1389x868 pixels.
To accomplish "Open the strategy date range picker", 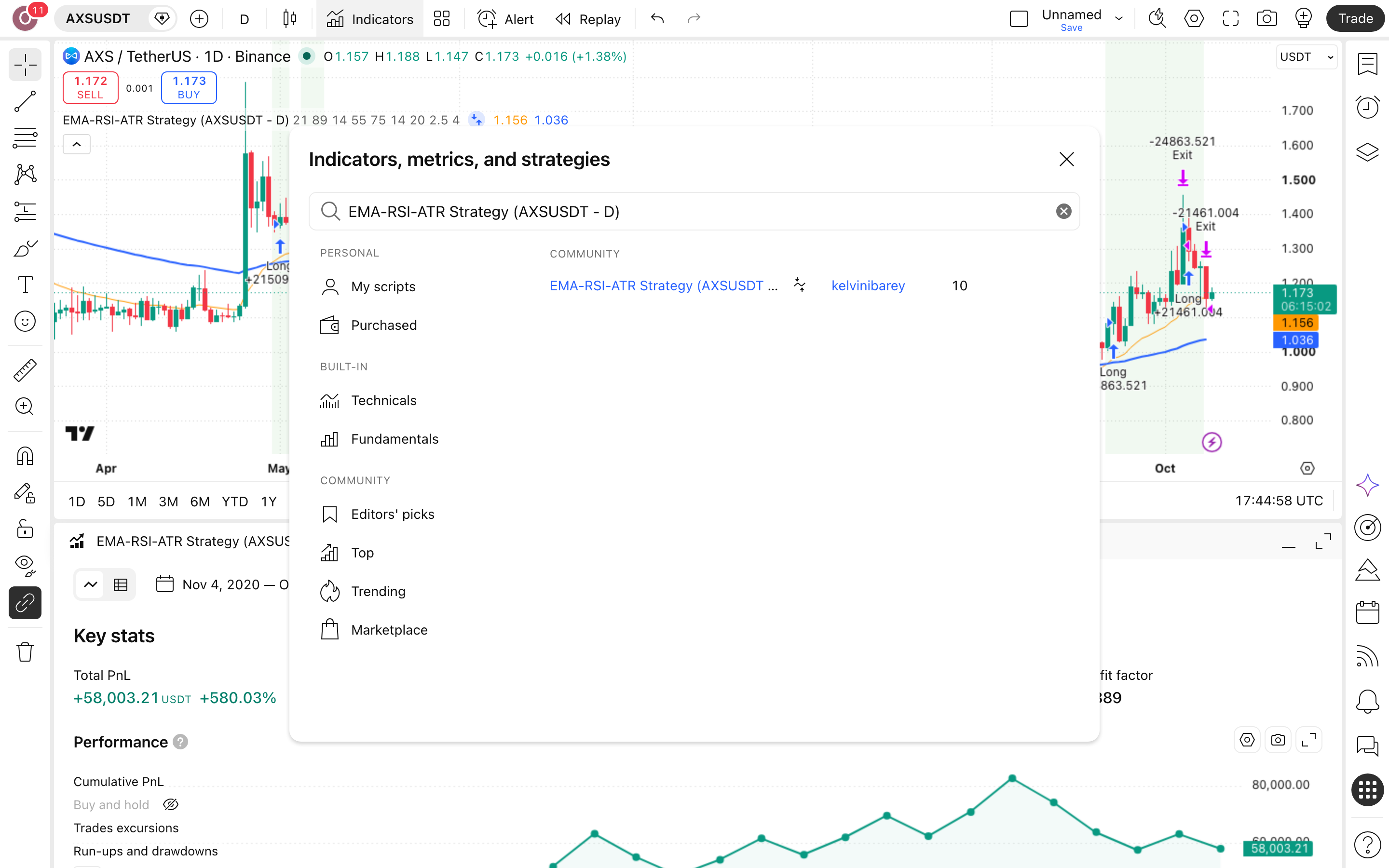I will [x=223, y=584].
